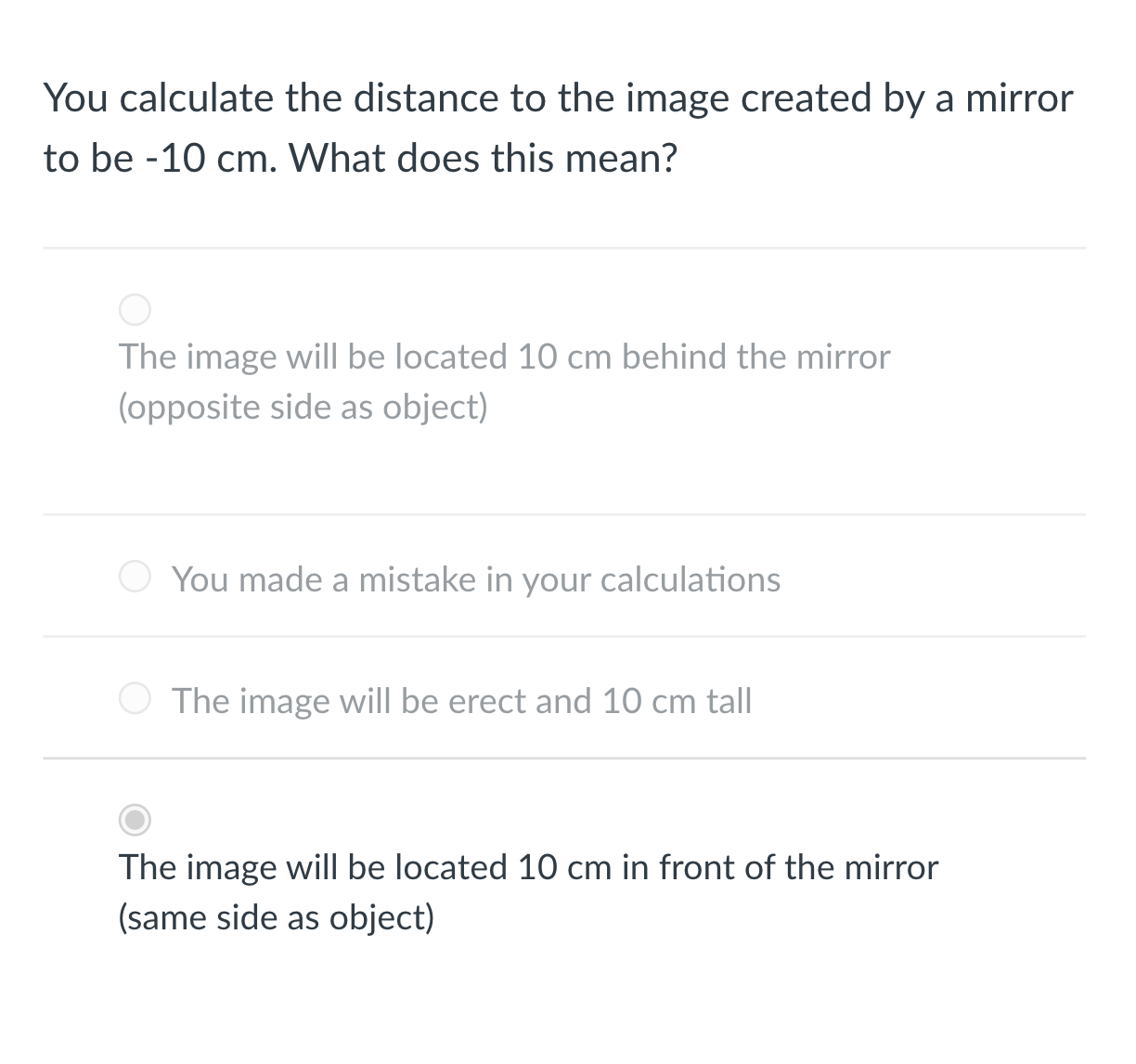
Task: Click the text 'You made a mistake in your calculations'
Action: [x=476, y=578]
